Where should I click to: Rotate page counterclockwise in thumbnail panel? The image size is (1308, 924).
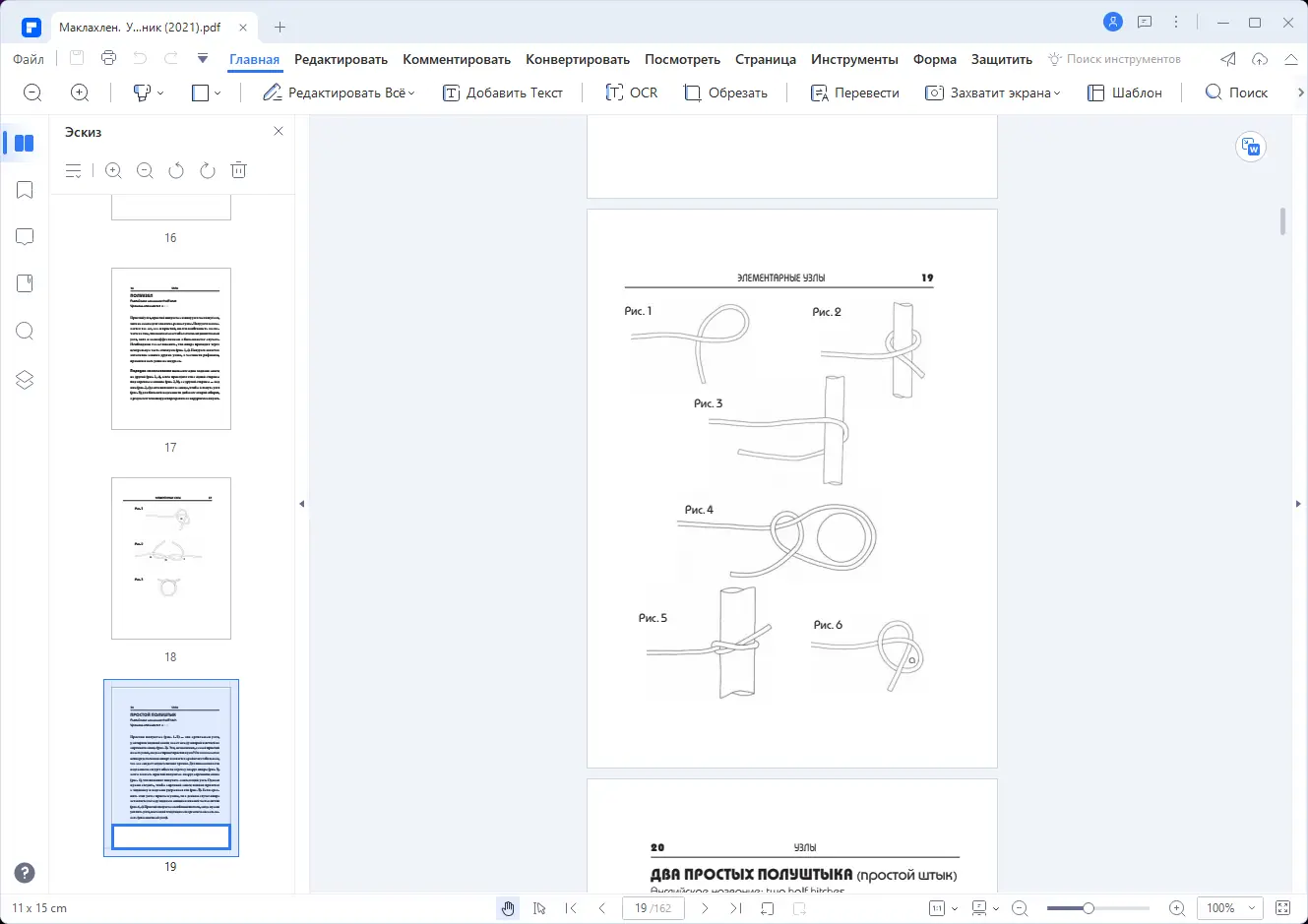(x=176, y=170)
